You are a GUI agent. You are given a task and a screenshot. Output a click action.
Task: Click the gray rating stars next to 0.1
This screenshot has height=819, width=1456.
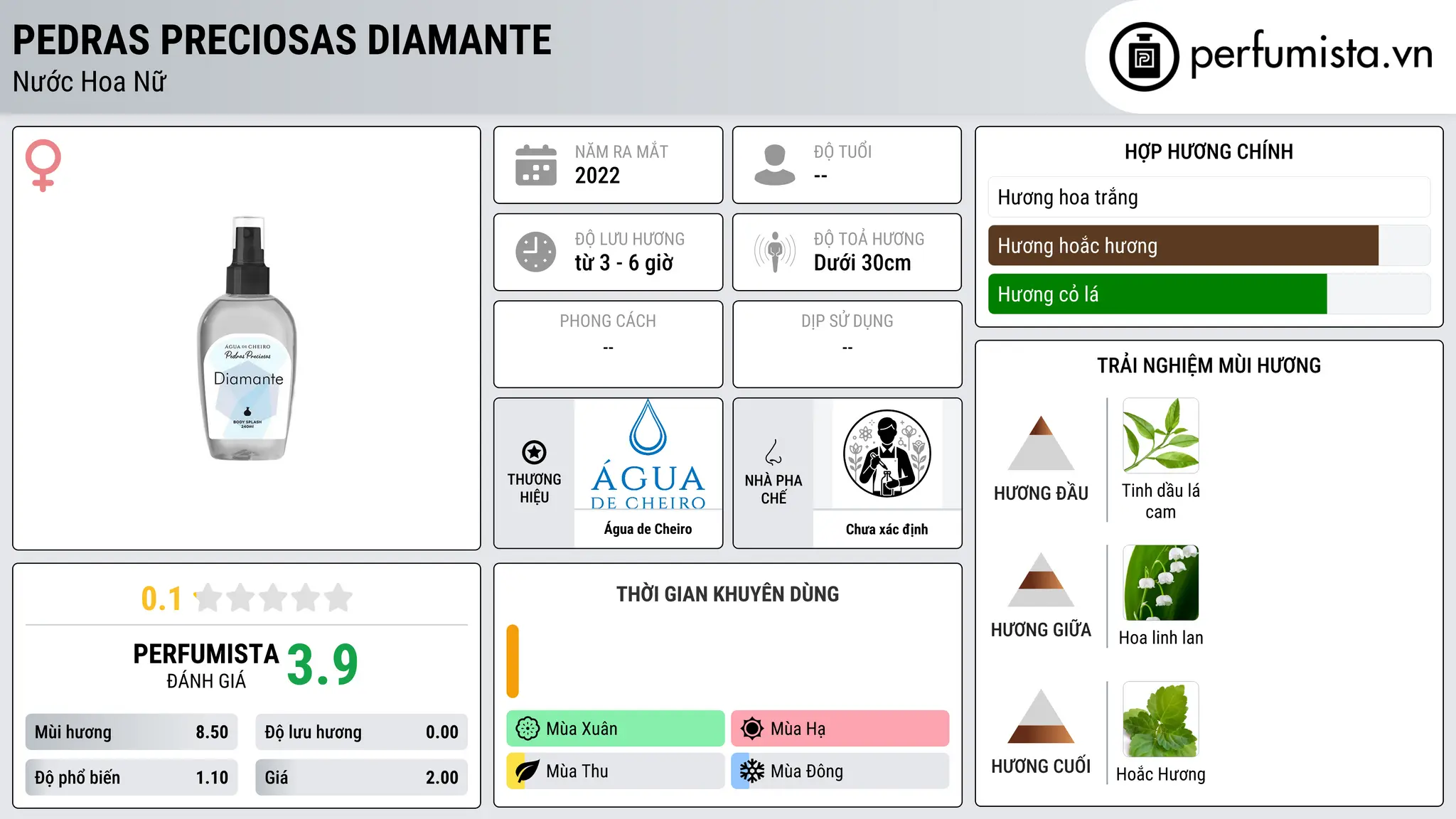tap(274, 598)
